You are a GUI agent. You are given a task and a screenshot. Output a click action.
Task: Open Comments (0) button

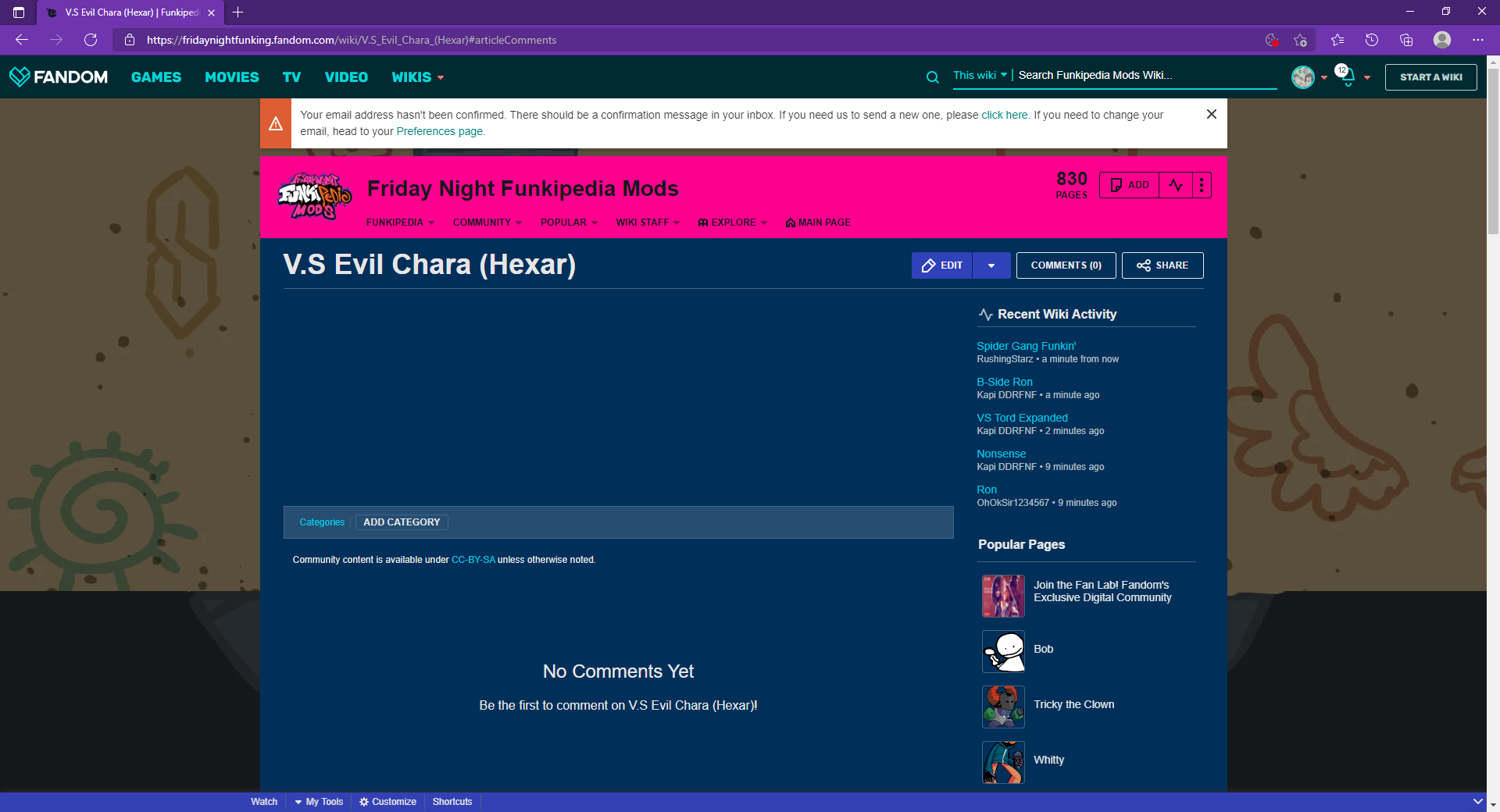pos(1066,265)
